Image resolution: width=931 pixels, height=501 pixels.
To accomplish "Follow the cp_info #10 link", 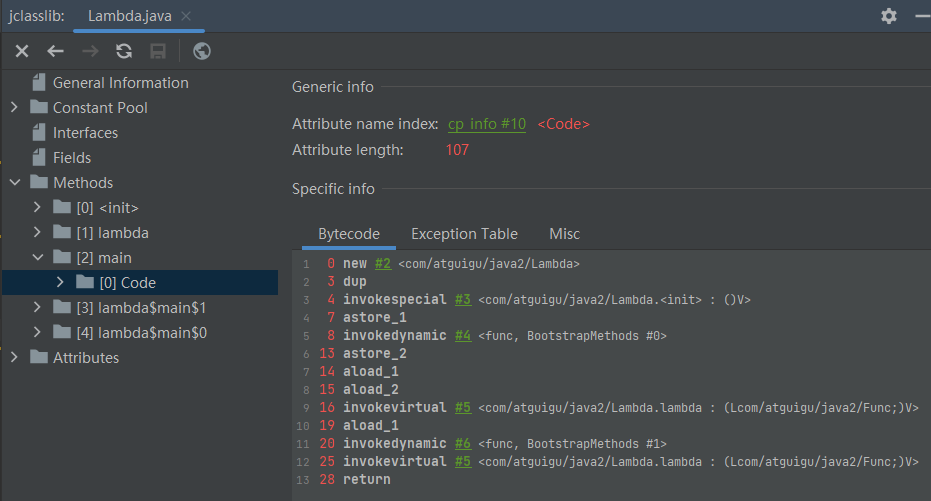I will pos(487,124).
